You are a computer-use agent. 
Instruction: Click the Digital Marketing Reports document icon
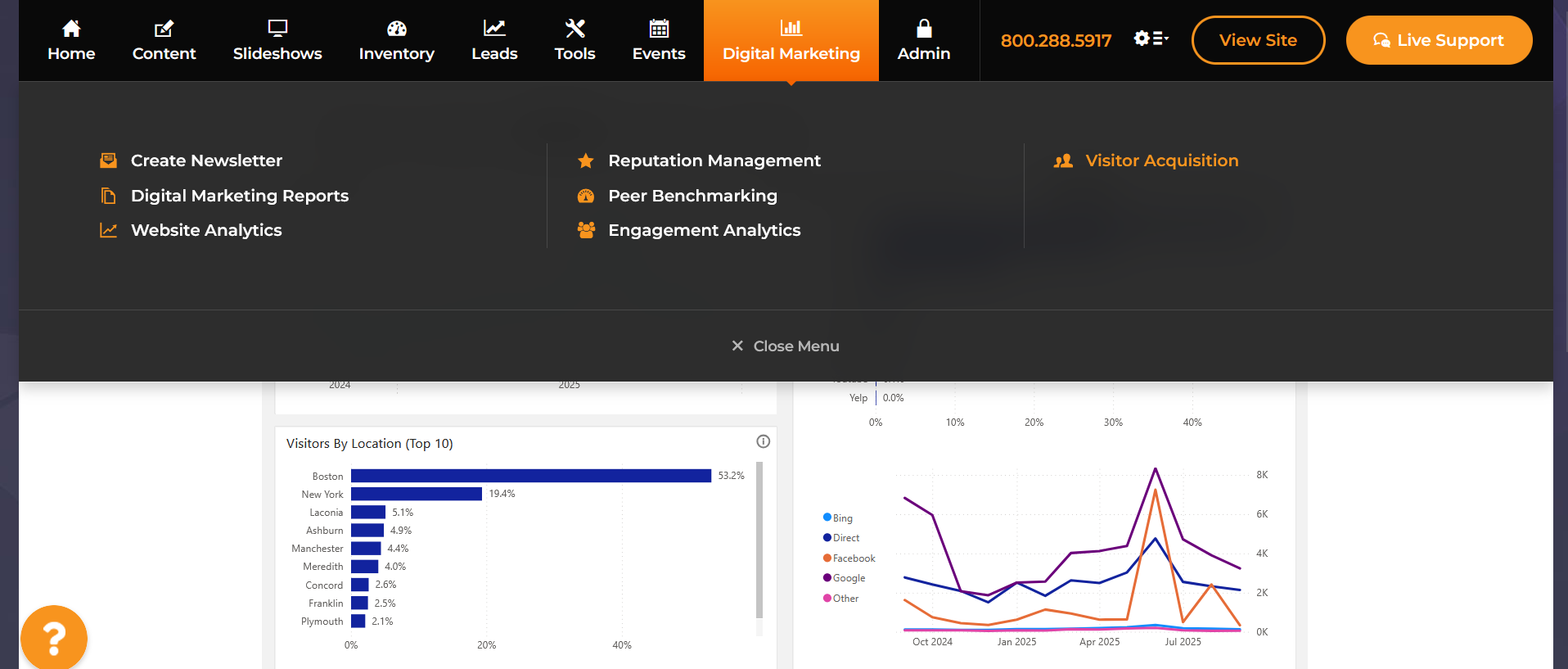108,196
